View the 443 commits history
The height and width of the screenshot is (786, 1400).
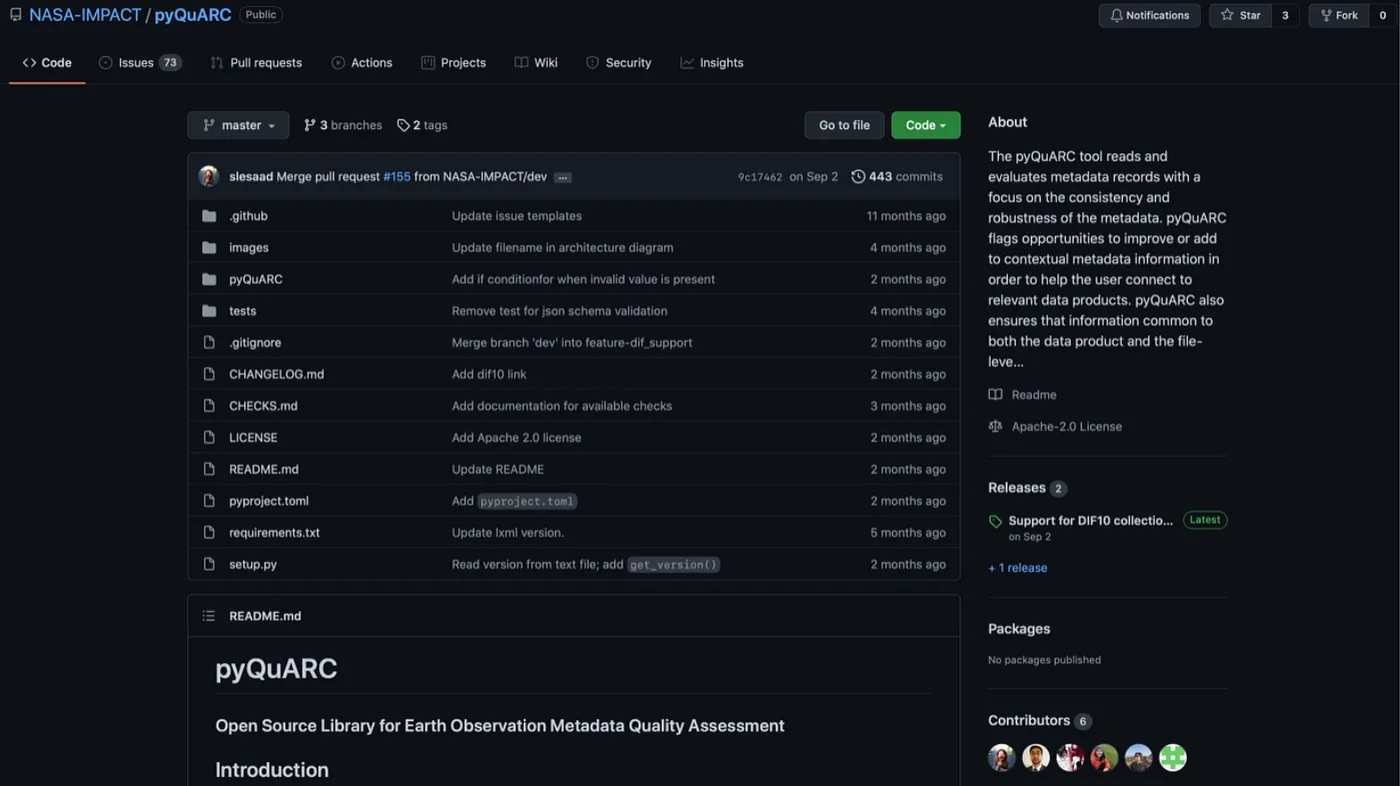(897, 177)
